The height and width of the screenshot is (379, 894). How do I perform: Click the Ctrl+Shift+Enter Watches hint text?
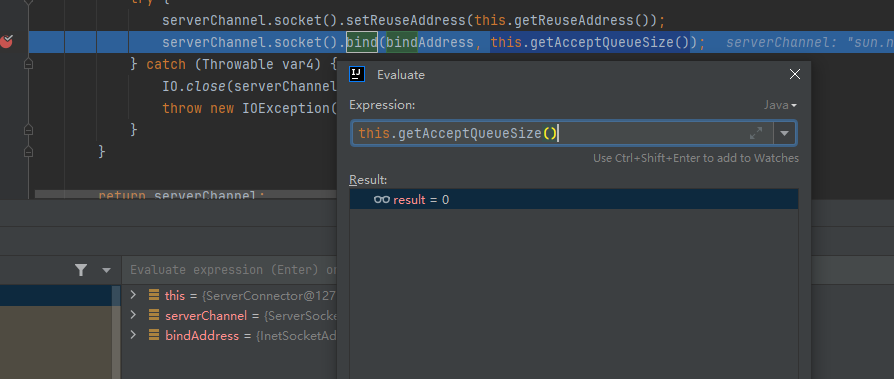tap(696, 158)
